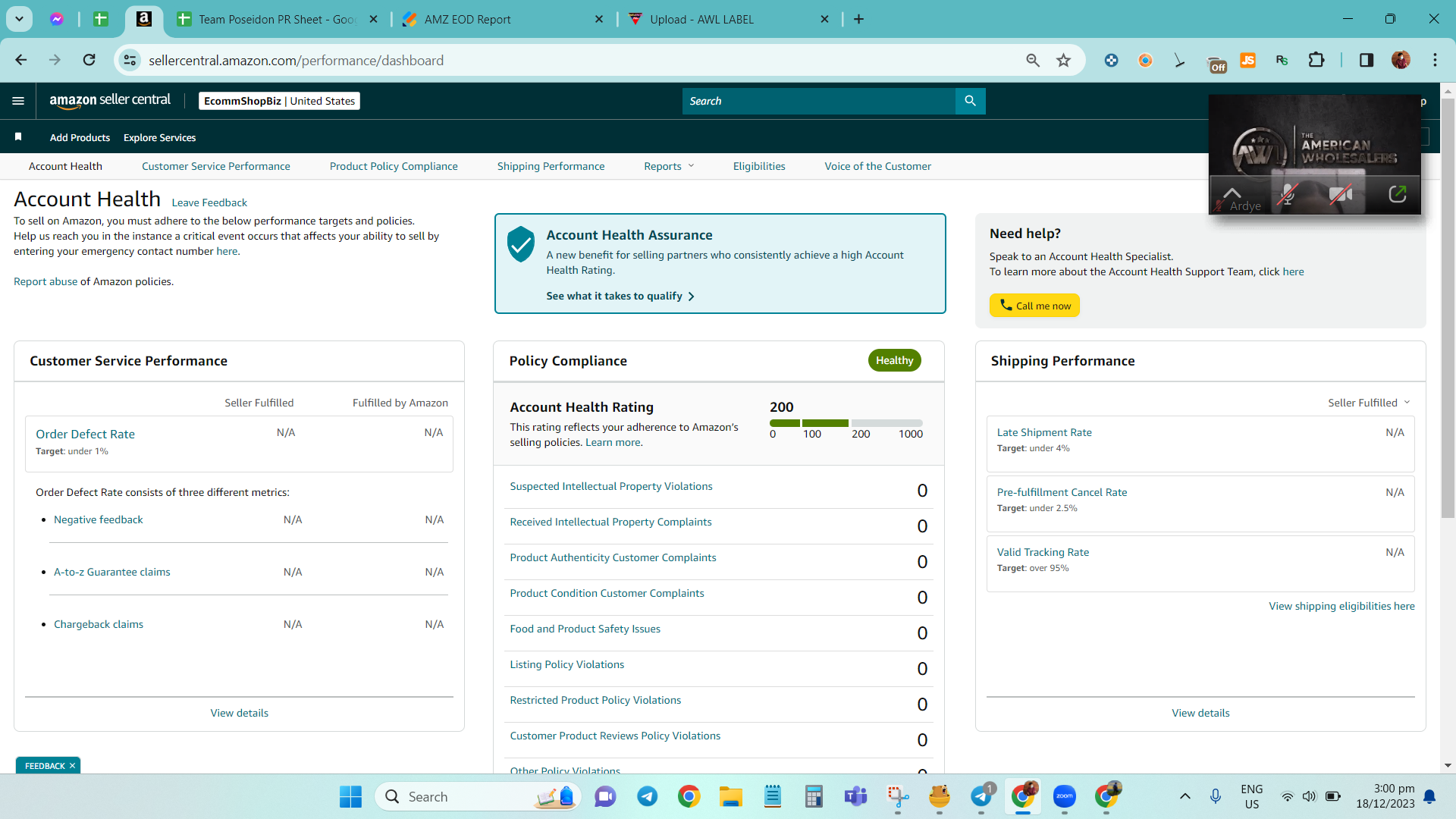Switch to Team Poseidon PR Sheet tab
1456x819 pixels.
(x=278, y=20)
